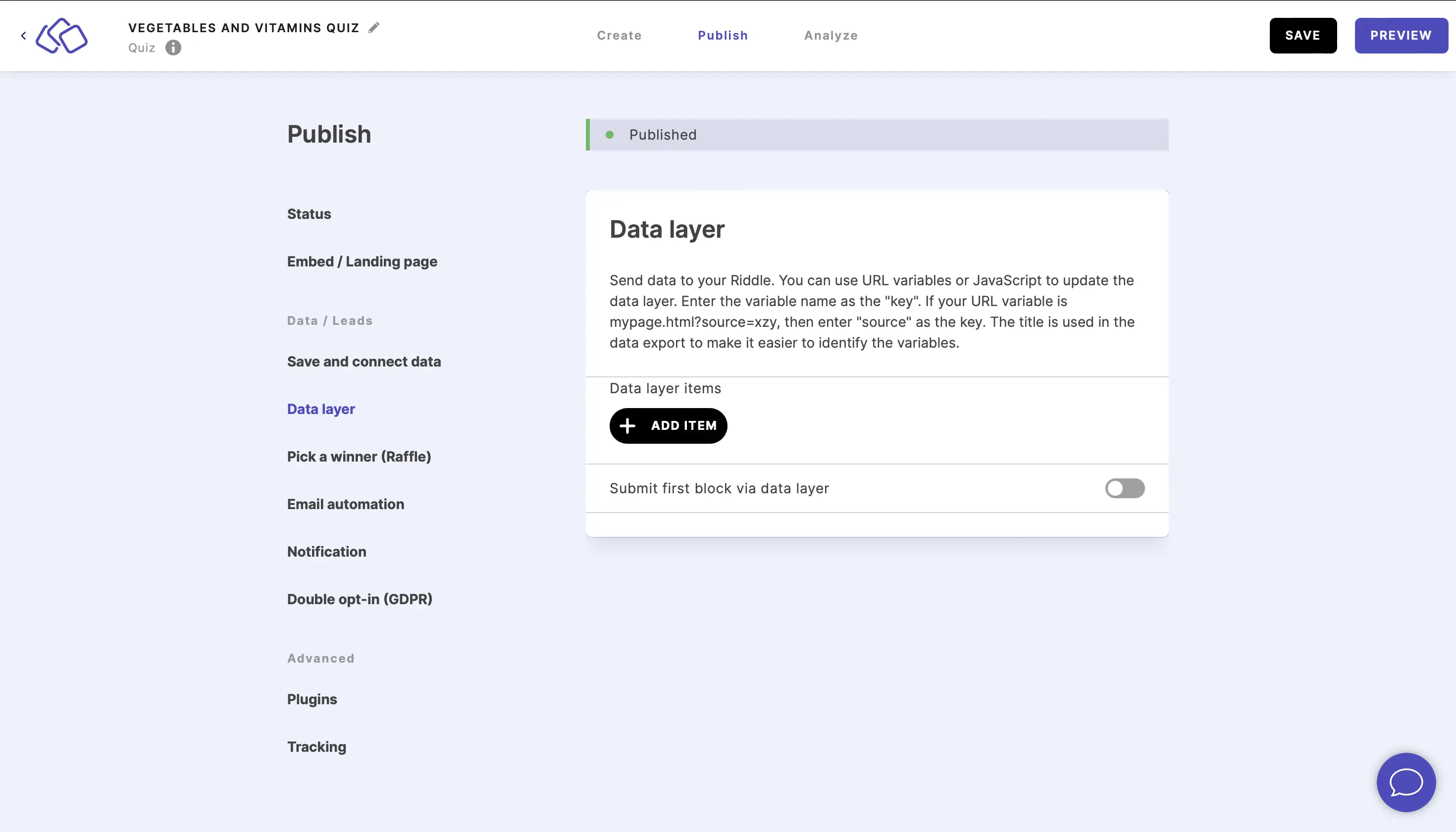
Task: Click the ADD ITEM button in Data layer
Action: [x=668, y=425]
